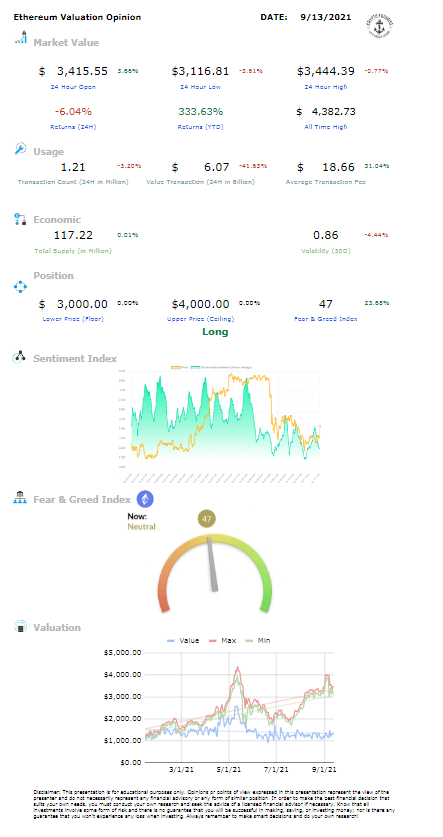
Task: Click the Market Value bar chart icon
Action: tap(21, 38)
